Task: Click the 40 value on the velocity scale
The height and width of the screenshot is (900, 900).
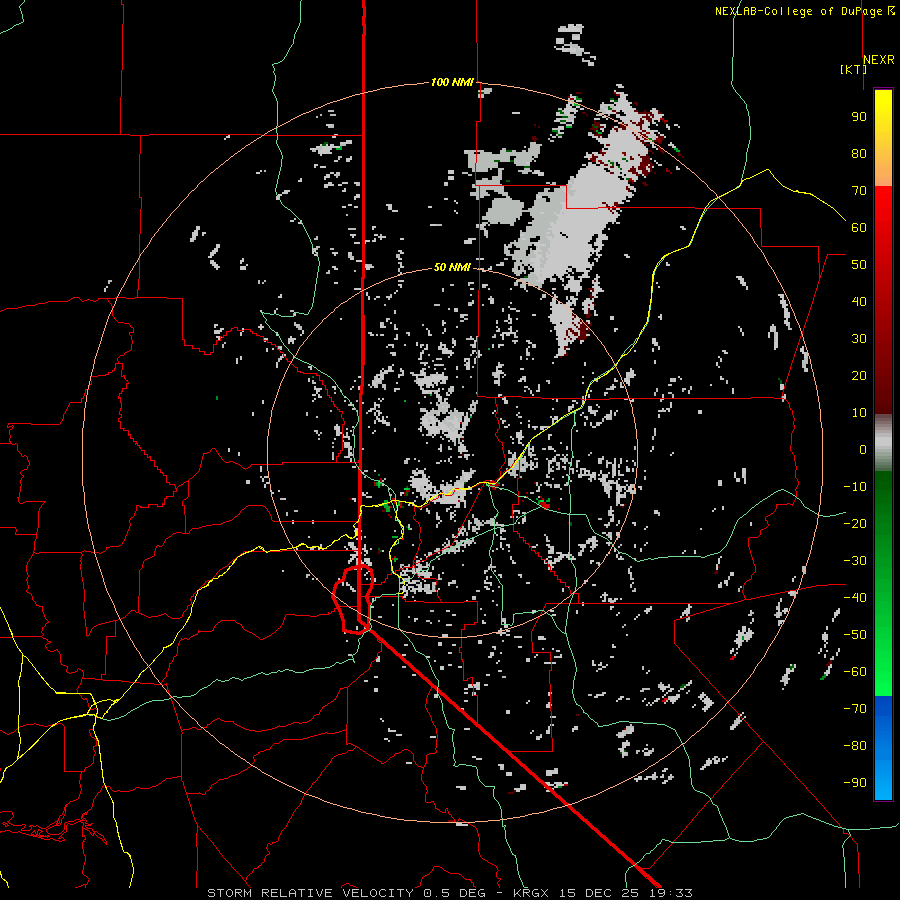Action: (x=859, y=301)
